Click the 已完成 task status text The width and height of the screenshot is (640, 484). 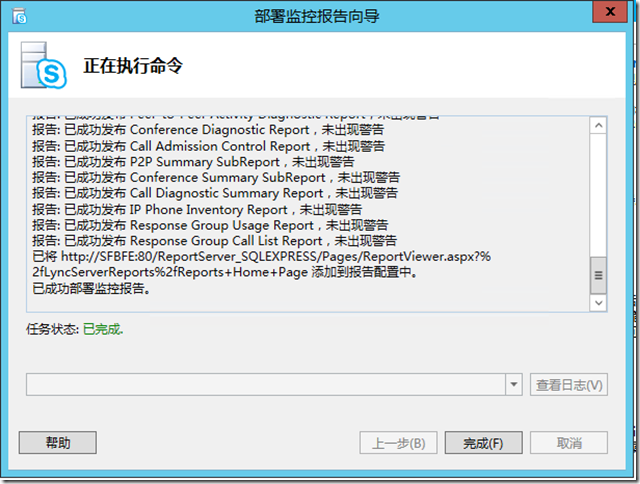pos(103,329)
